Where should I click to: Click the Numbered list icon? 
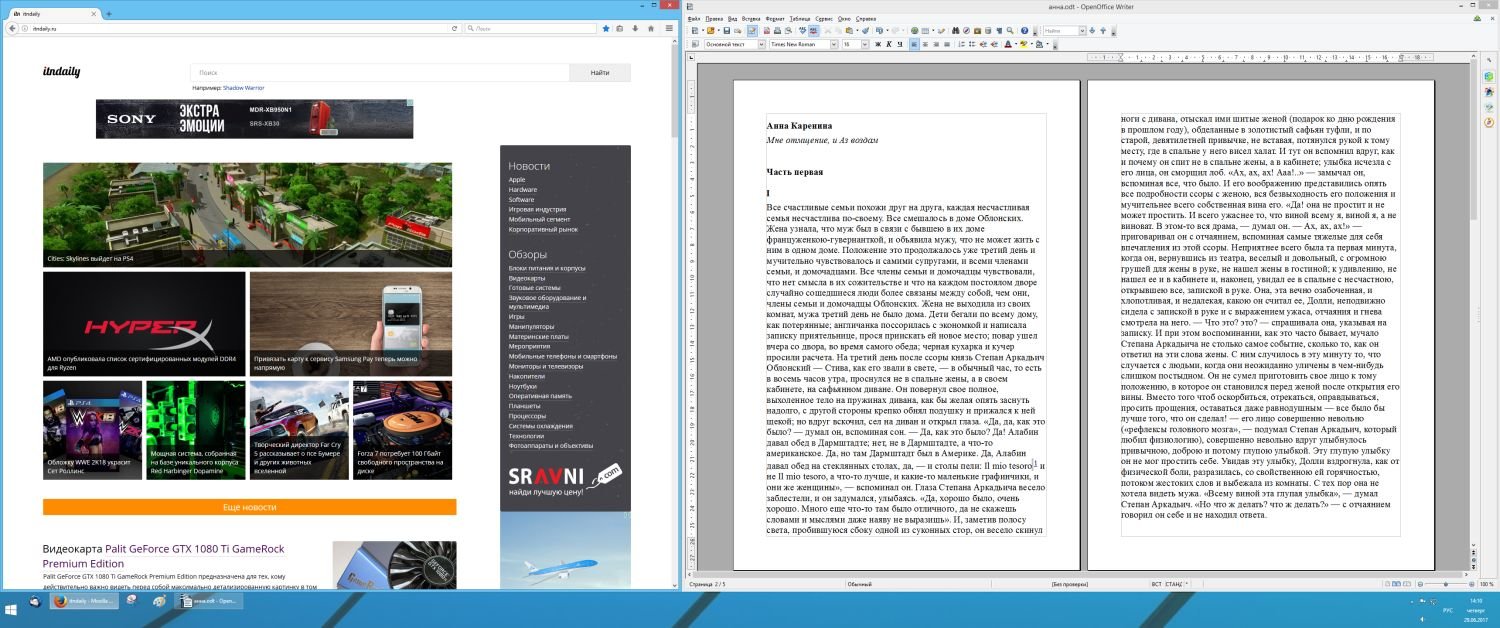click(x=962, y=44)
